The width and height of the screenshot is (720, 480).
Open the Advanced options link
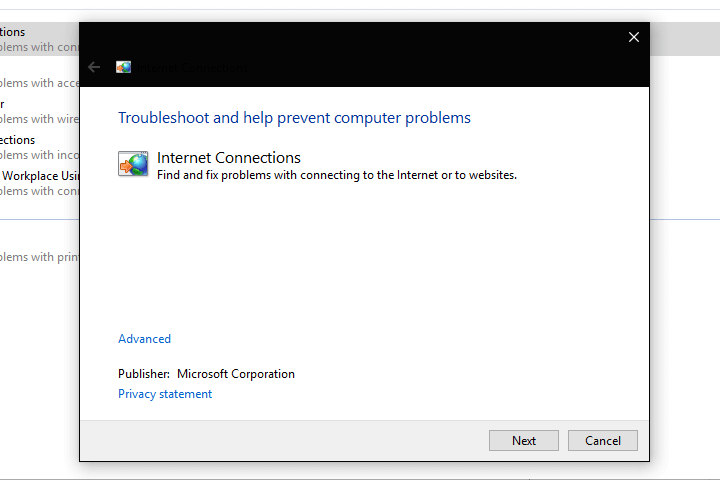144,339
